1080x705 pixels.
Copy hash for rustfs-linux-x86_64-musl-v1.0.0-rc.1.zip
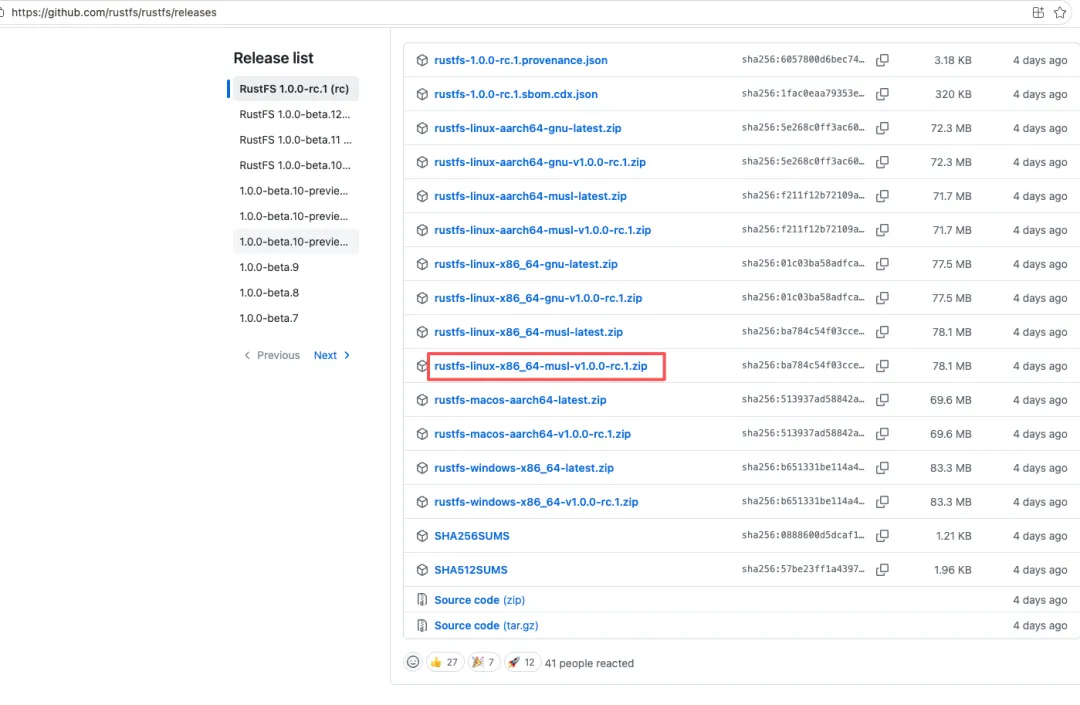coord(882,366)
